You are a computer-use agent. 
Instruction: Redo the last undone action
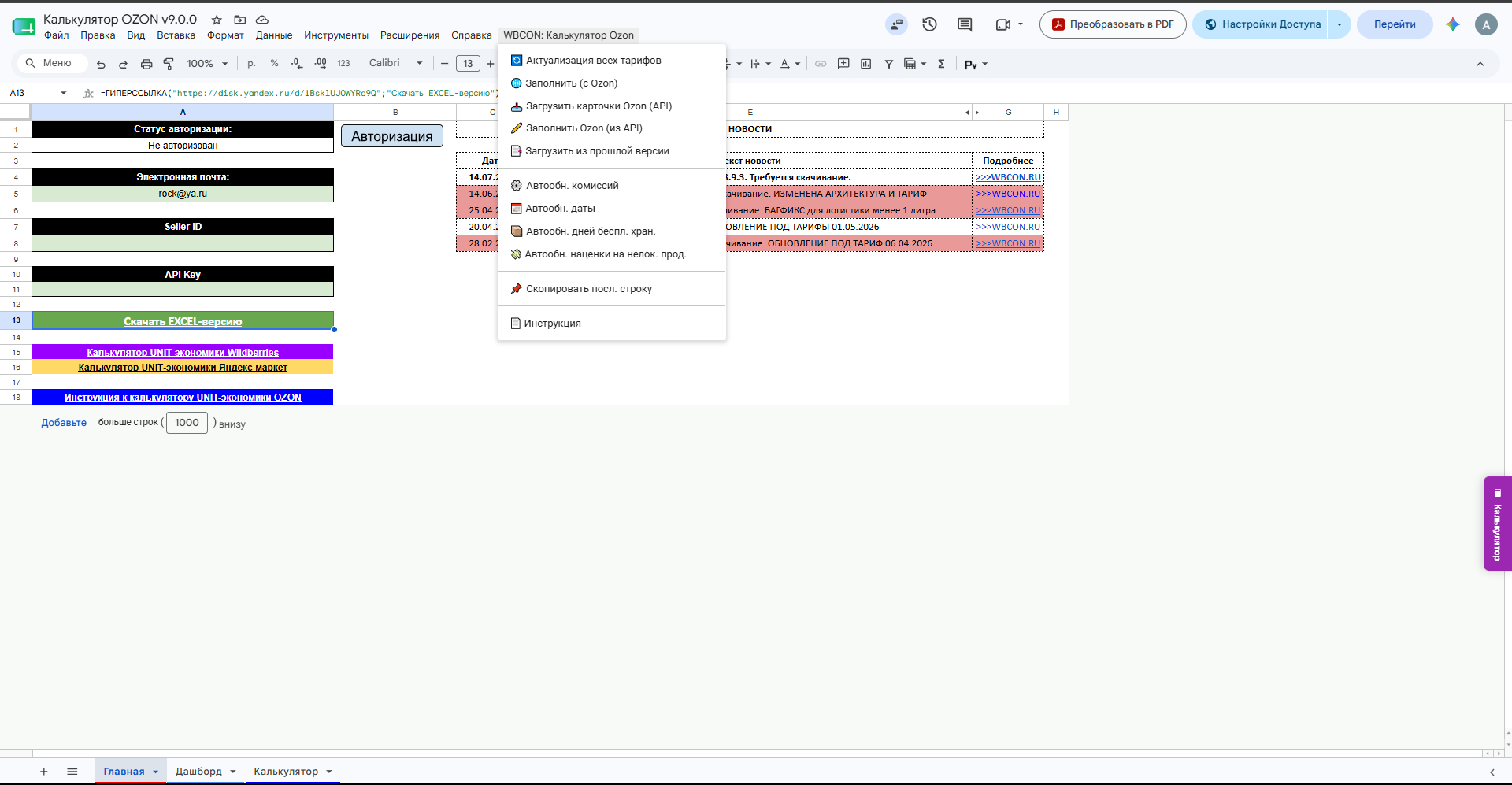(x=123, y=64)
